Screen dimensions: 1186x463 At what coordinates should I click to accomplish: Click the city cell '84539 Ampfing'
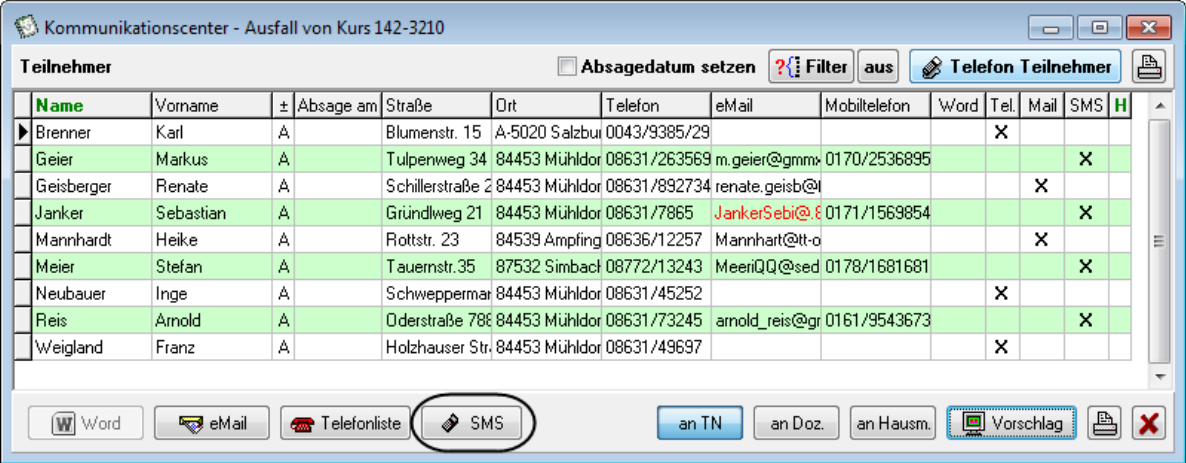pyautogui.click(x=547, y=240)
